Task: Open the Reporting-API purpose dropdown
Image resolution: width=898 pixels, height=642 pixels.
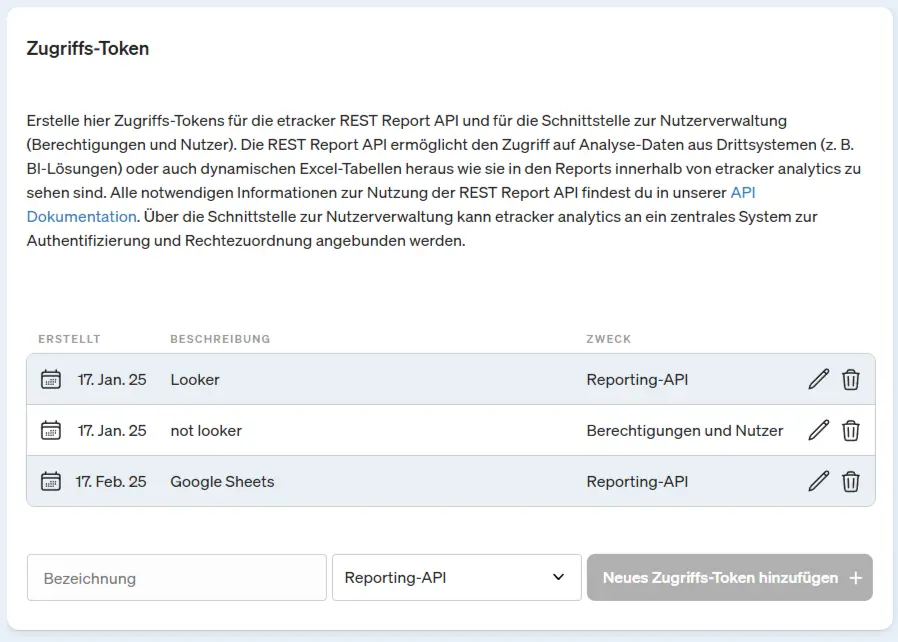Action: 456,577
